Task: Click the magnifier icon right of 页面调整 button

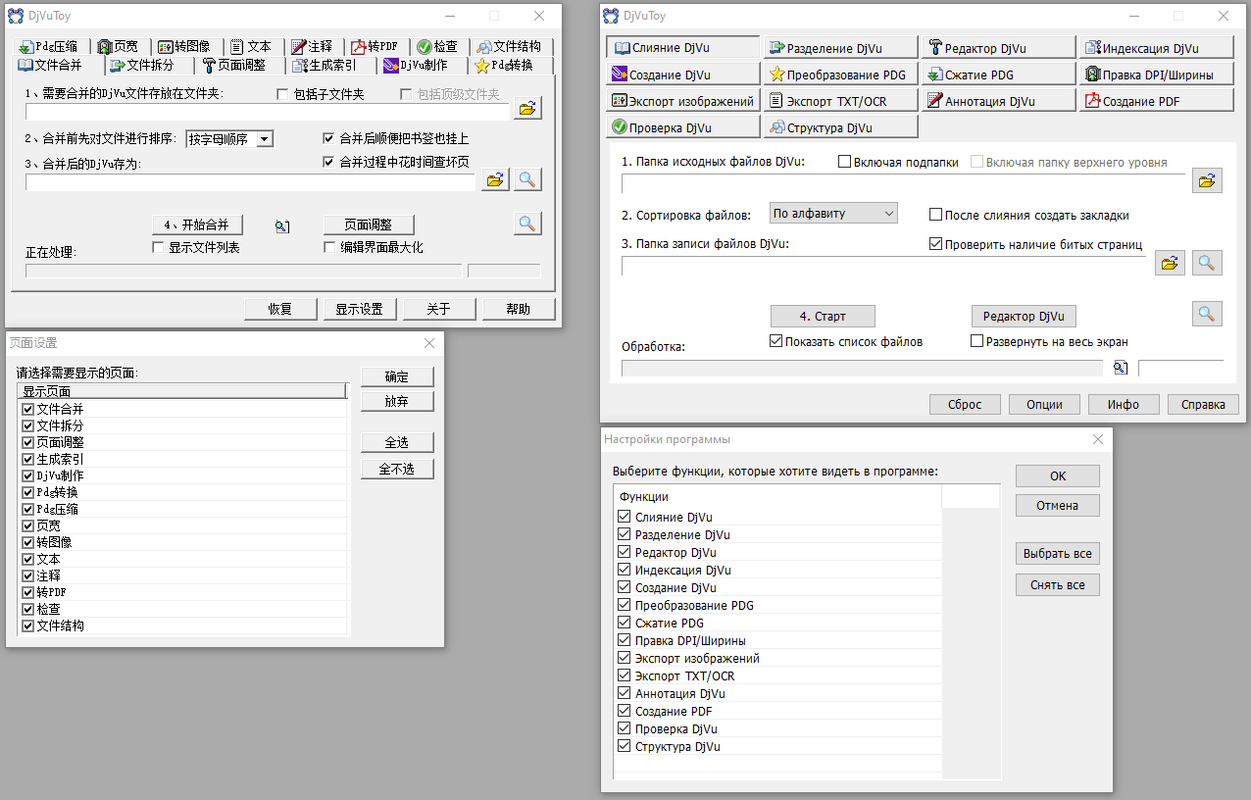Action: point(528,224)
